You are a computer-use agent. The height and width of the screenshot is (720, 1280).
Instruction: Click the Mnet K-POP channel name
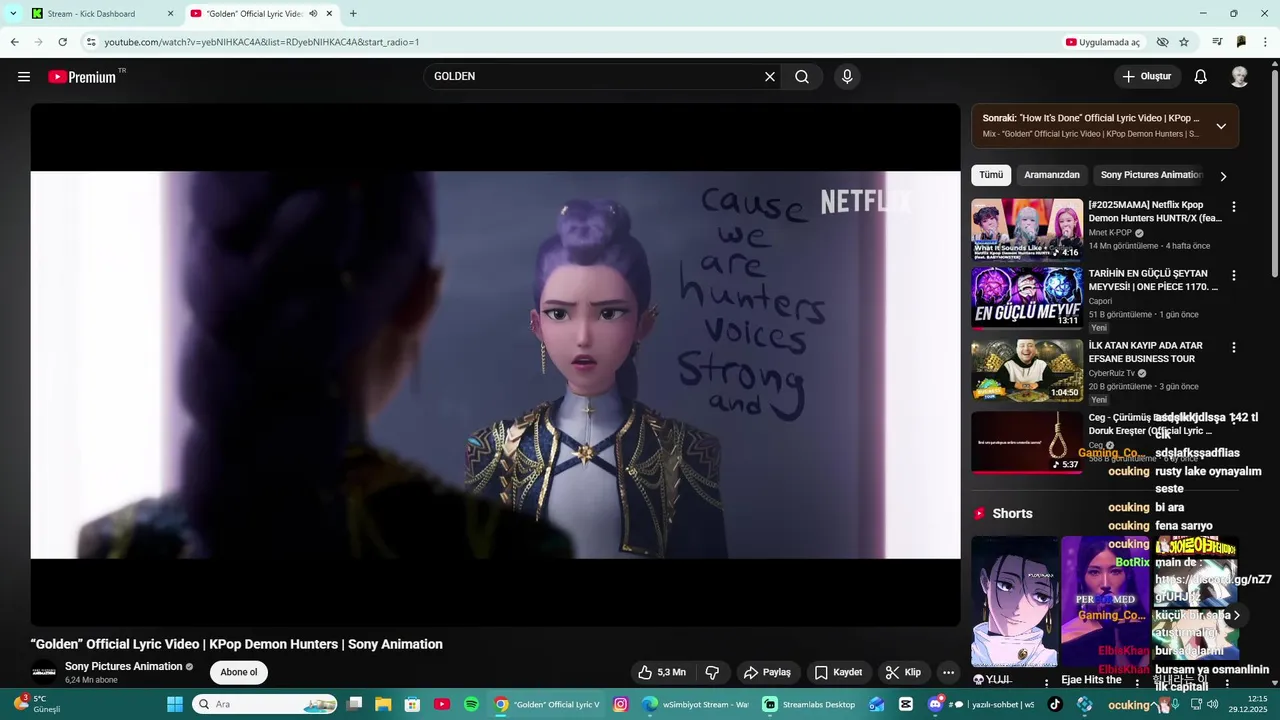tap(1110, 233)
